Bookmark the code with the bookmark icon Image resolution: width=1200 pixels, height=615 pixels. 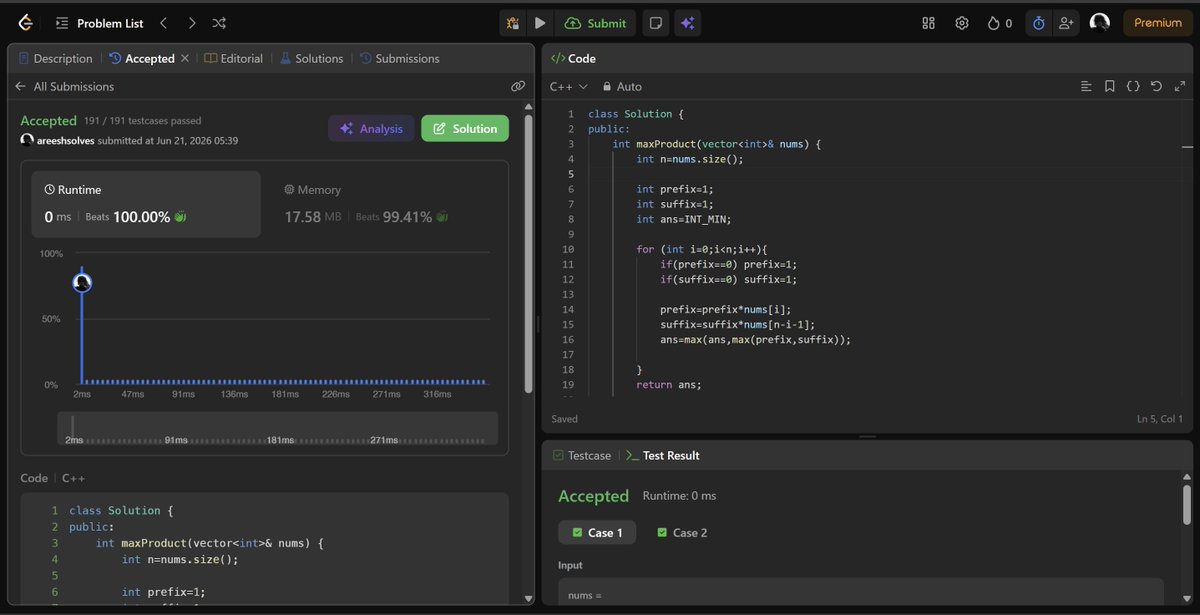point(1110,86)
